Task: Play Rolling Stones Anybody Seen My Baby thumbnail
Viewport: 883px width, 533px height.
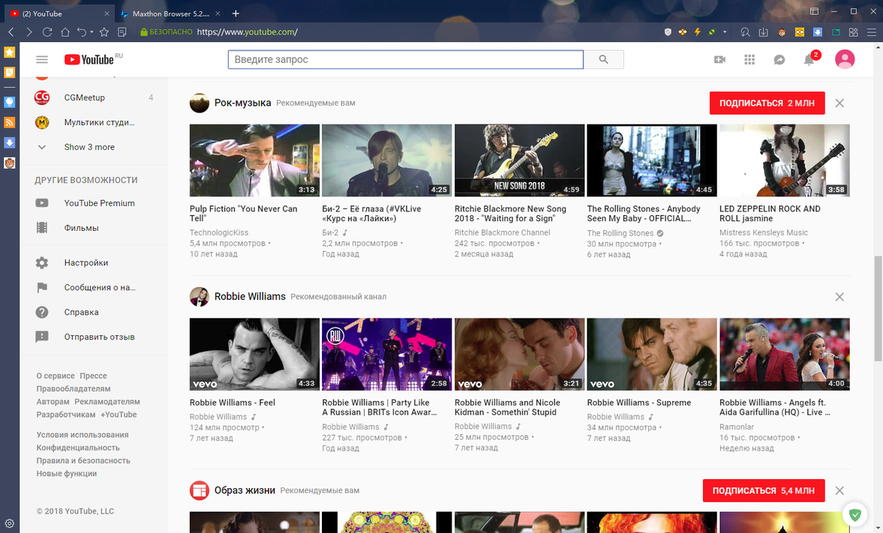Action: 652,161
